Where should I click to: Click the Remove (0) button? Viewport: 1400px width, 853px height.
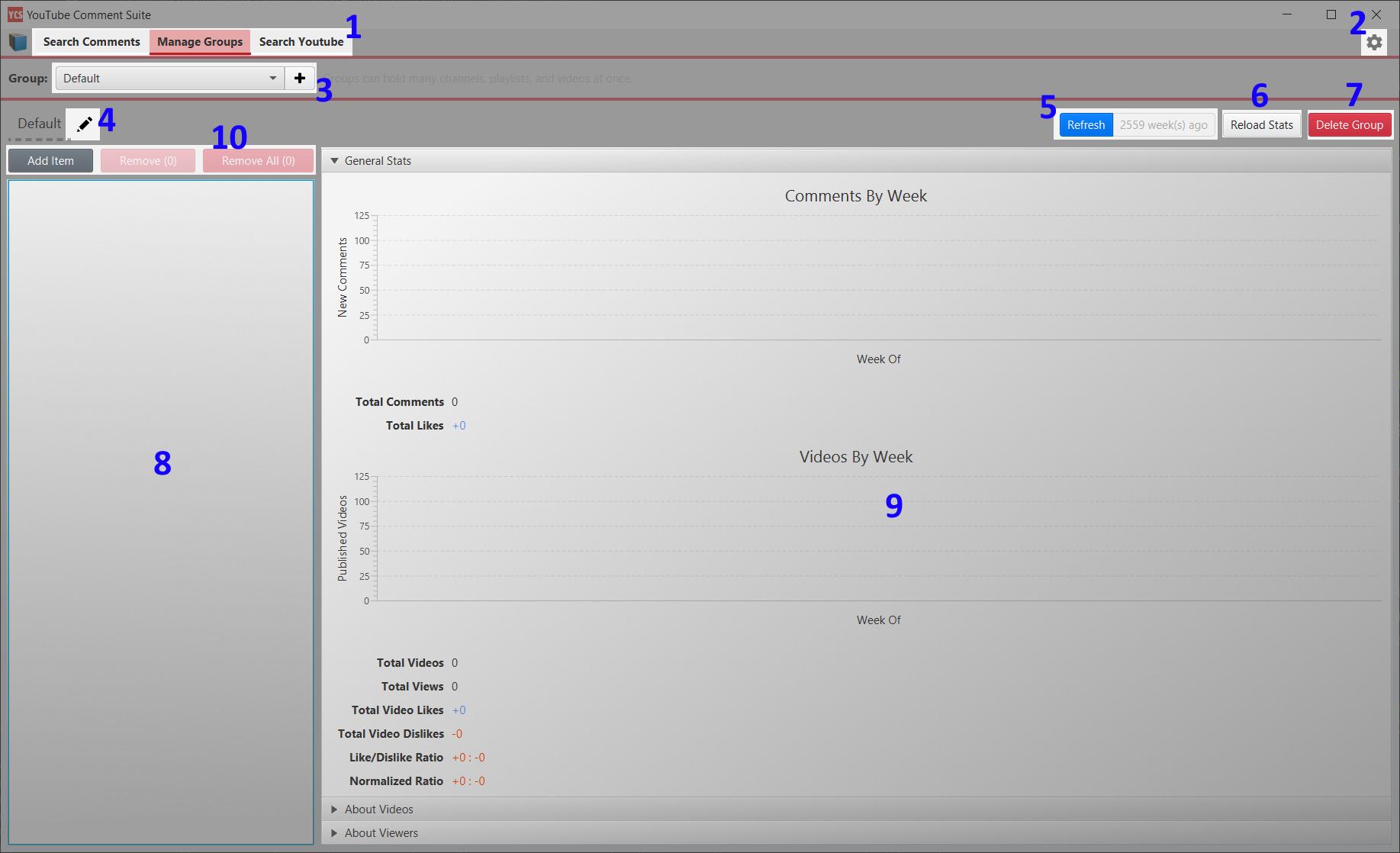pyautogui.click(x=148, y=161)
